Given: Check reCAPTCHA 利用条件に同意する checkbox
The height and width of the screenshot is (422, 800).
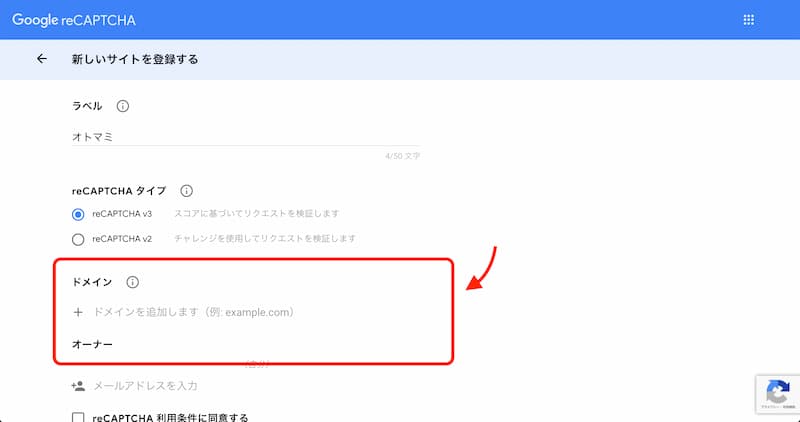Looking at the screenshot, I should pos(78,418).
